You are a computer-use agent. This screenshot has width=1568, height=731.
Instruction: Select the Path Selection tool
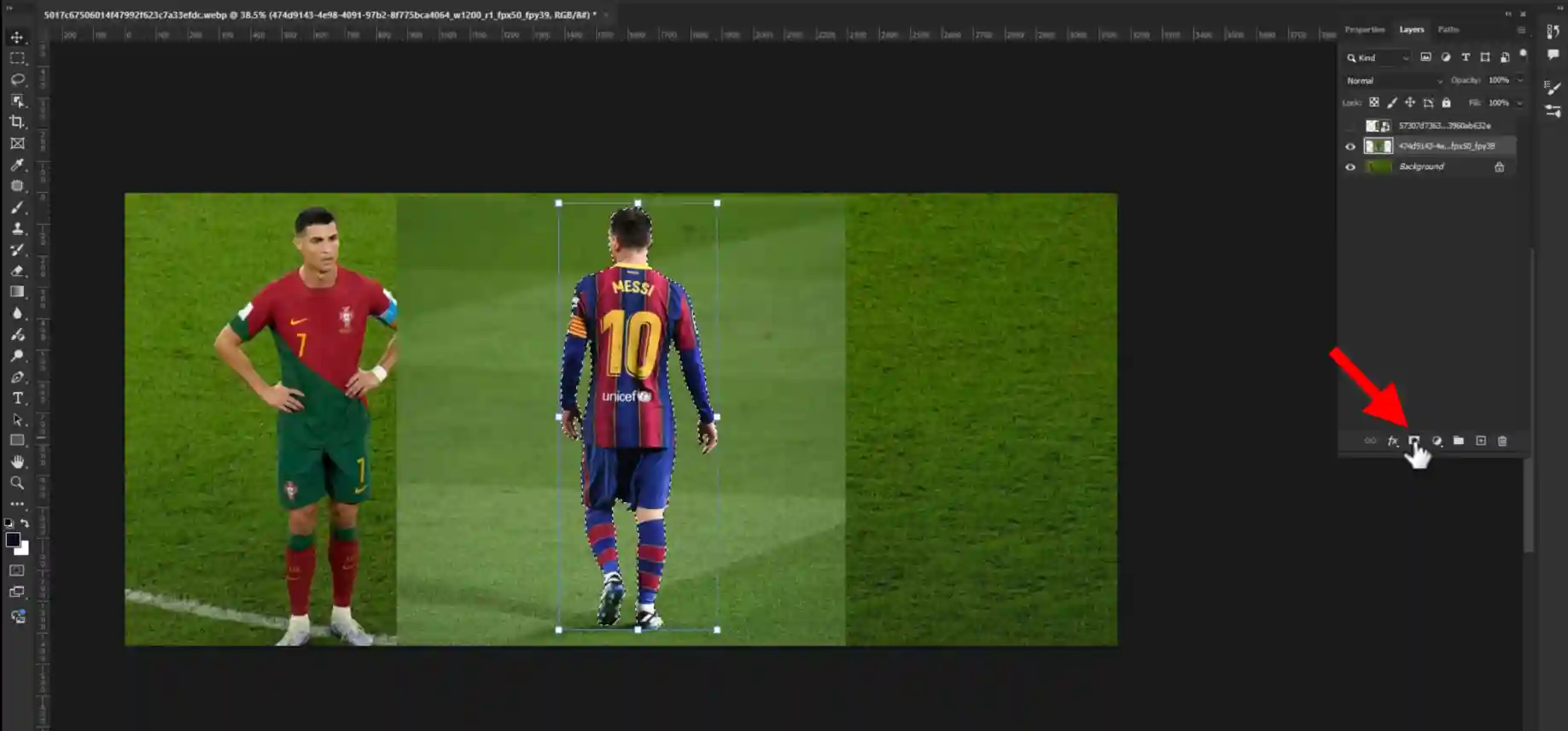click(x=17, y=419)
